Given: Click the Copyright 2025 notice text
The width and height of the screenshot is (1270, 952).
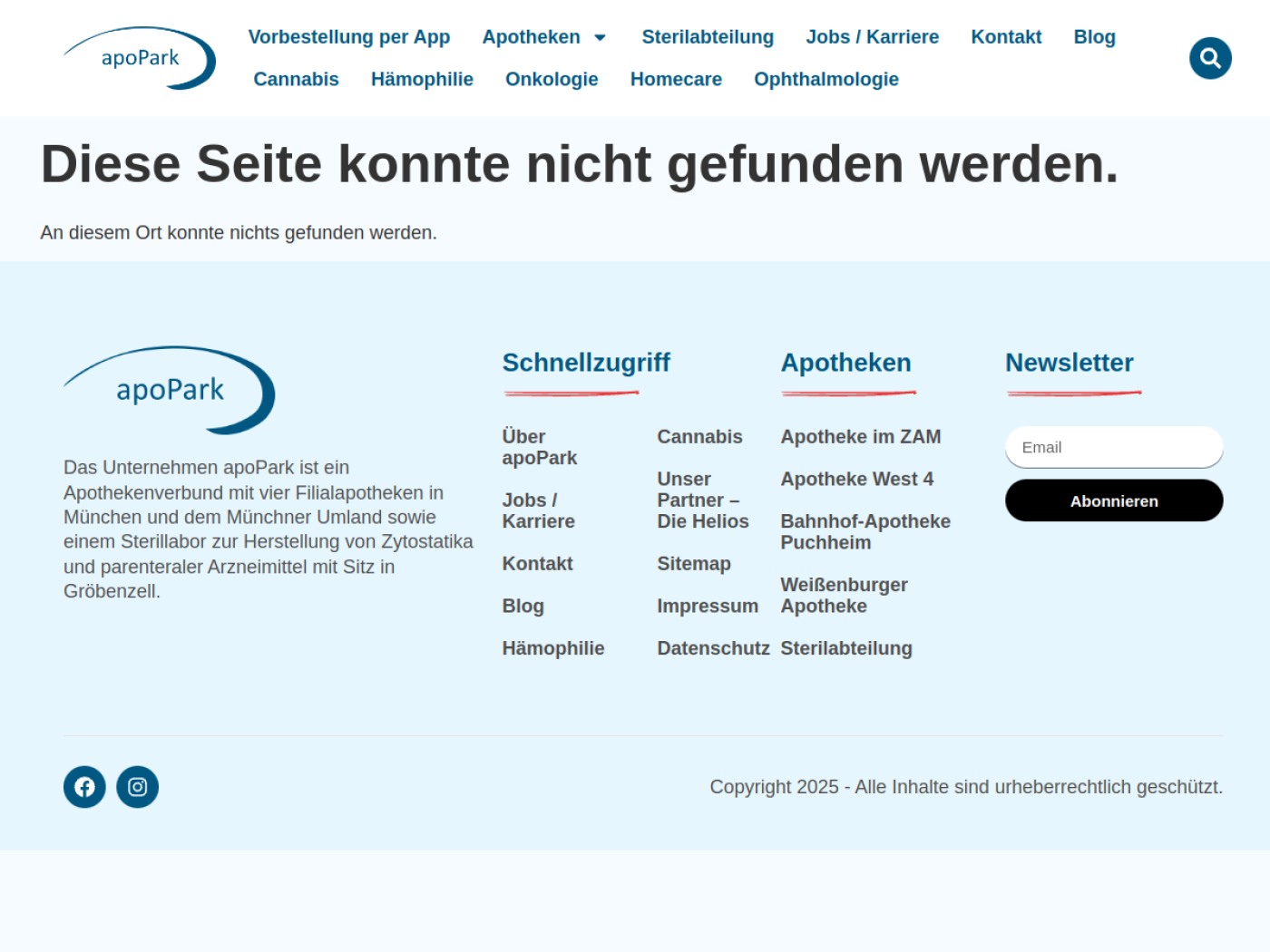Looking at the screenshot, I should pyautogui.click(x=966, y=787).
